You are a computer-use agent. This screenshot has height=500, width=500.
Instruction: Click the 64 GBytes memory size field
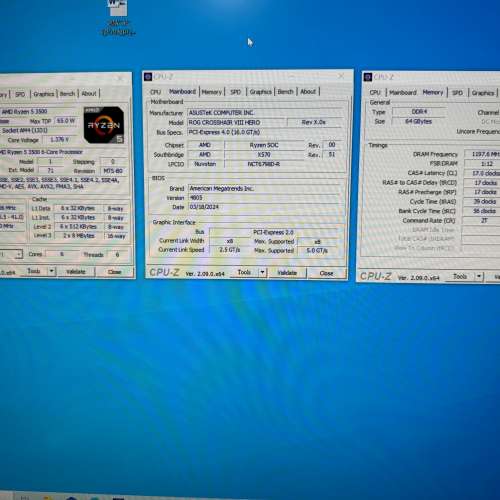pyautogui.click(x=419, y=122)
